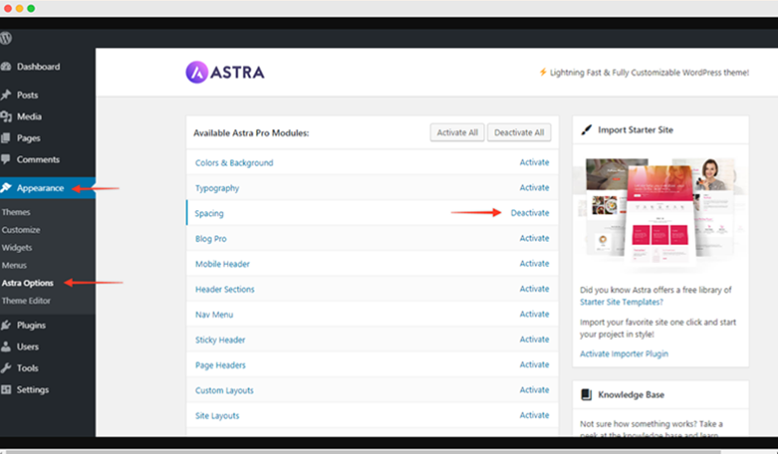Click the Pages icon in sidebar
Image resolution: width=778 pixels, height=454 pixels.
click(6, 138)
